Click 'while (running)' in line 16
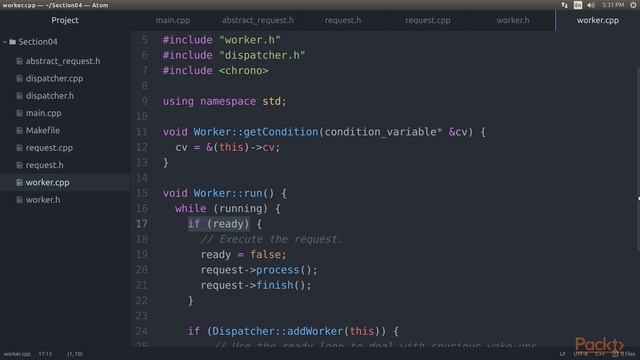 point(222,209)
